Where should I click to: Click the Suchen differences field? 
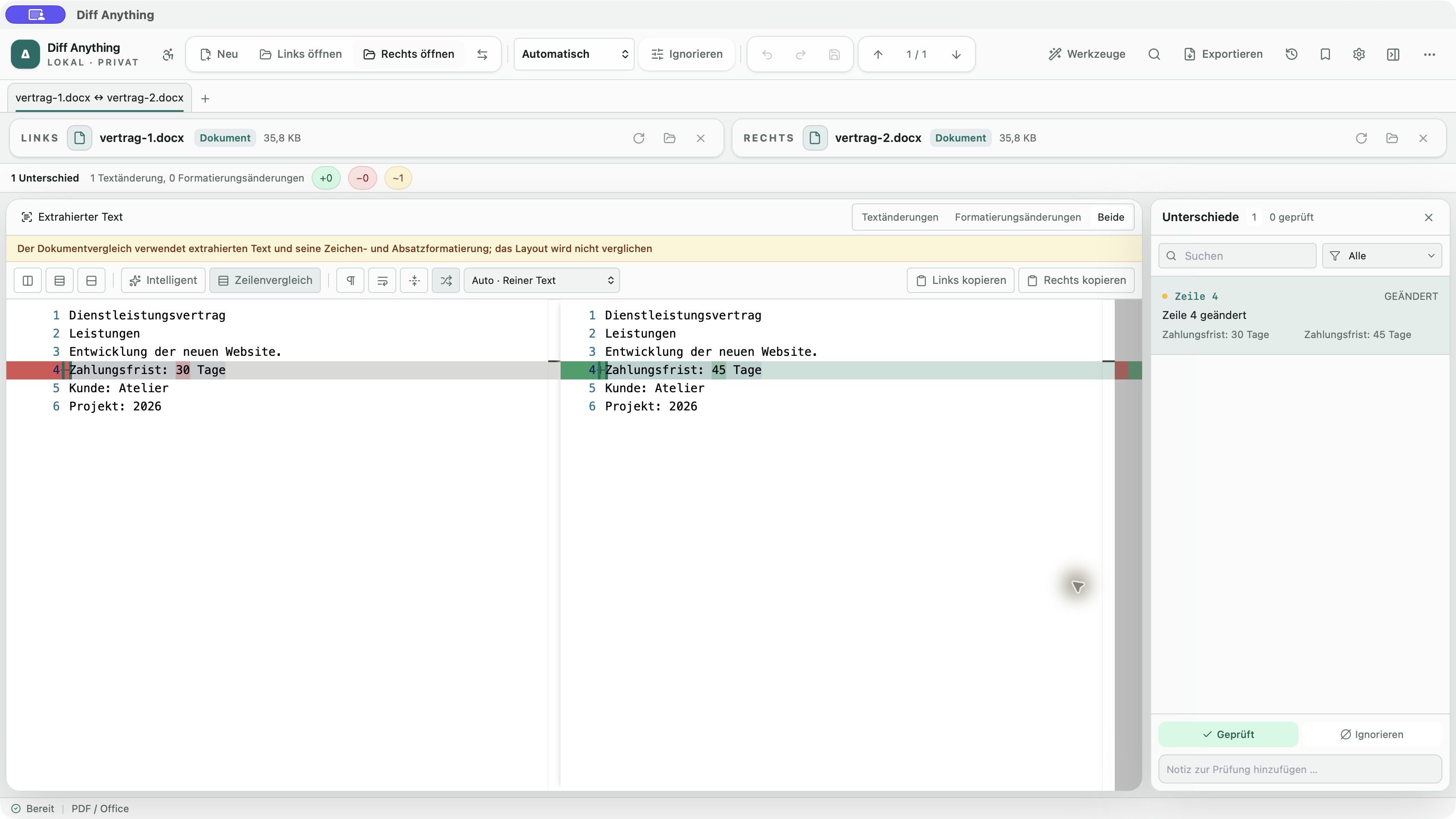1237,256
